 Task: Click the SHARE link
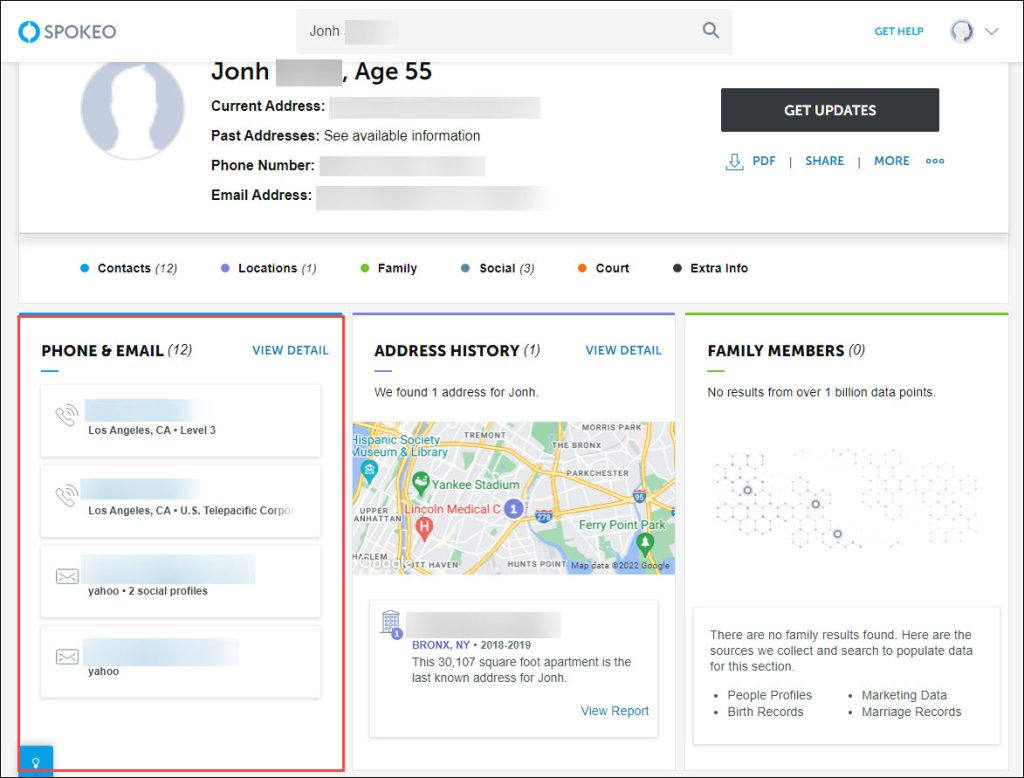pos(824,161)
